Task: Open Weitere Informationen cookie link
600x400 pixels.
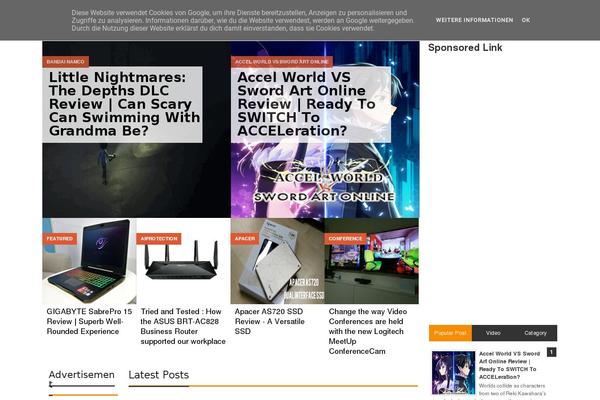Action: [474, 20]
